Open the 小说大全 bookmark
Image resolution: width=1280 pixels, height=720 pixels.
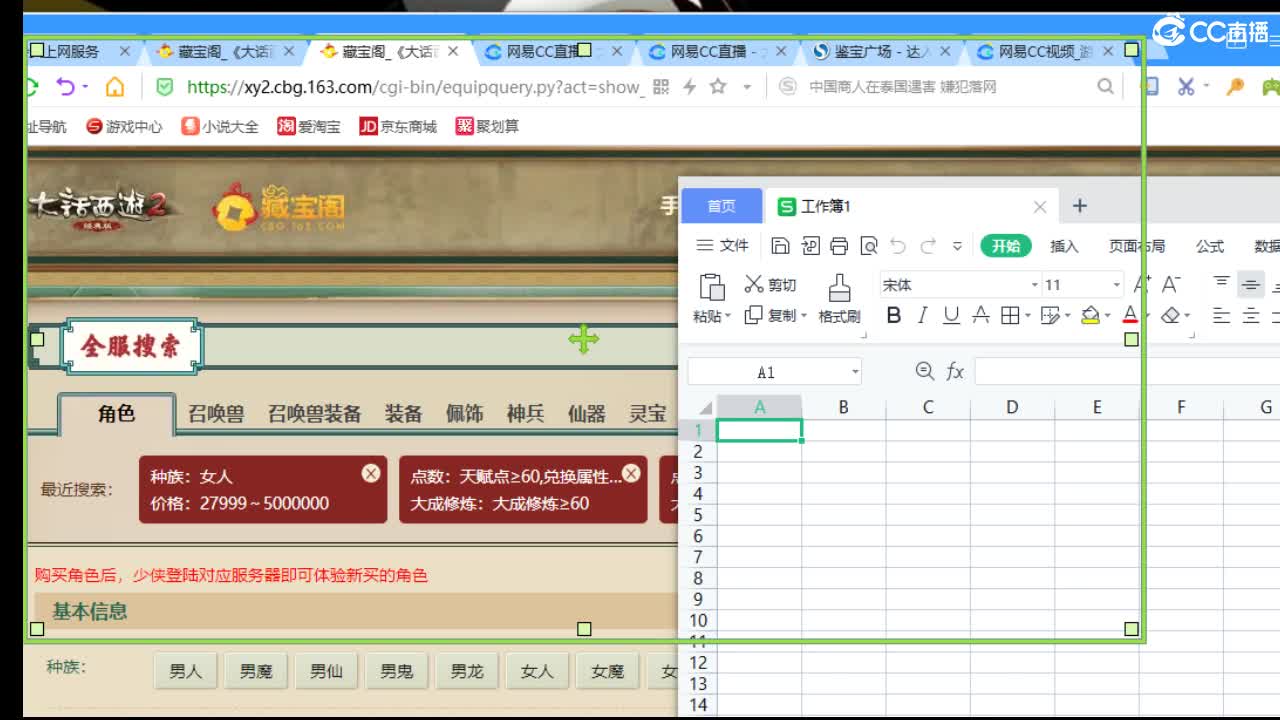pyautogui.click(x=220, y=126)
